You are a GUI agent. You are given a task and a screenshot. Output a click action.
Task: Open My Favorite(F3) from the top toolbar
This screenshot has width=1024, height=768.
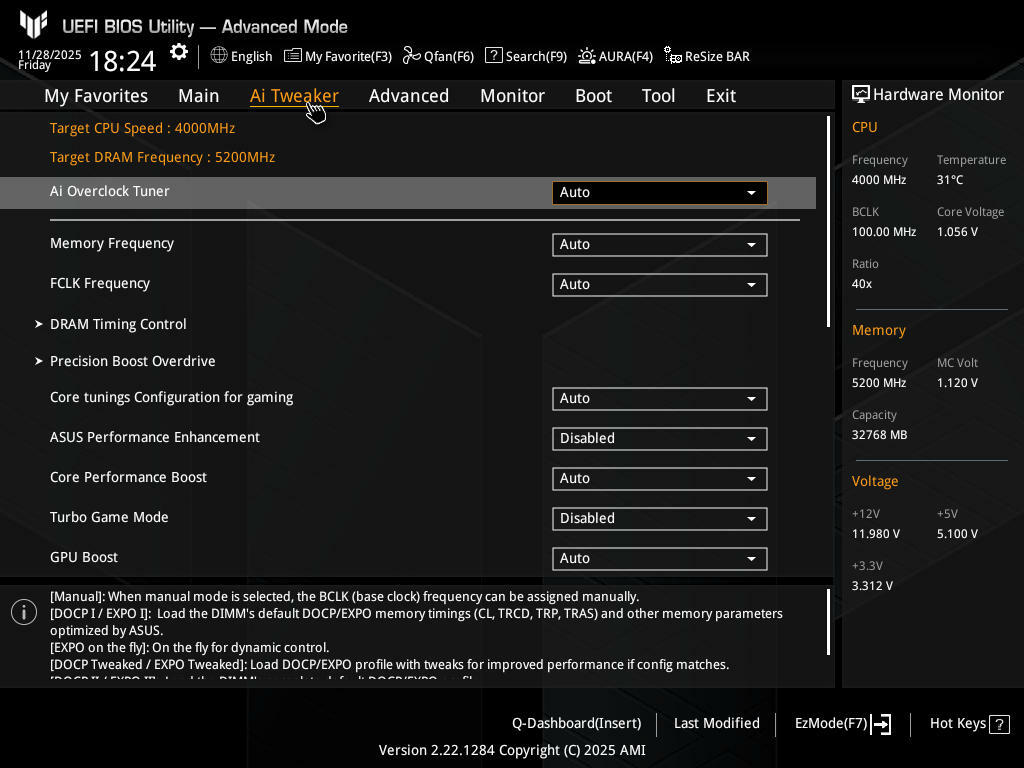338,56
